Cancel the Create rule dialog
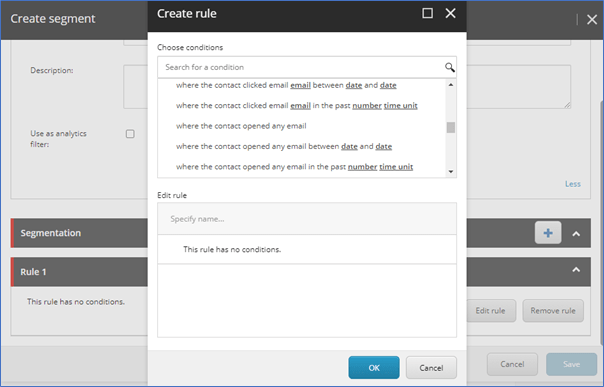604x387 pixels. tap(431, 368)
